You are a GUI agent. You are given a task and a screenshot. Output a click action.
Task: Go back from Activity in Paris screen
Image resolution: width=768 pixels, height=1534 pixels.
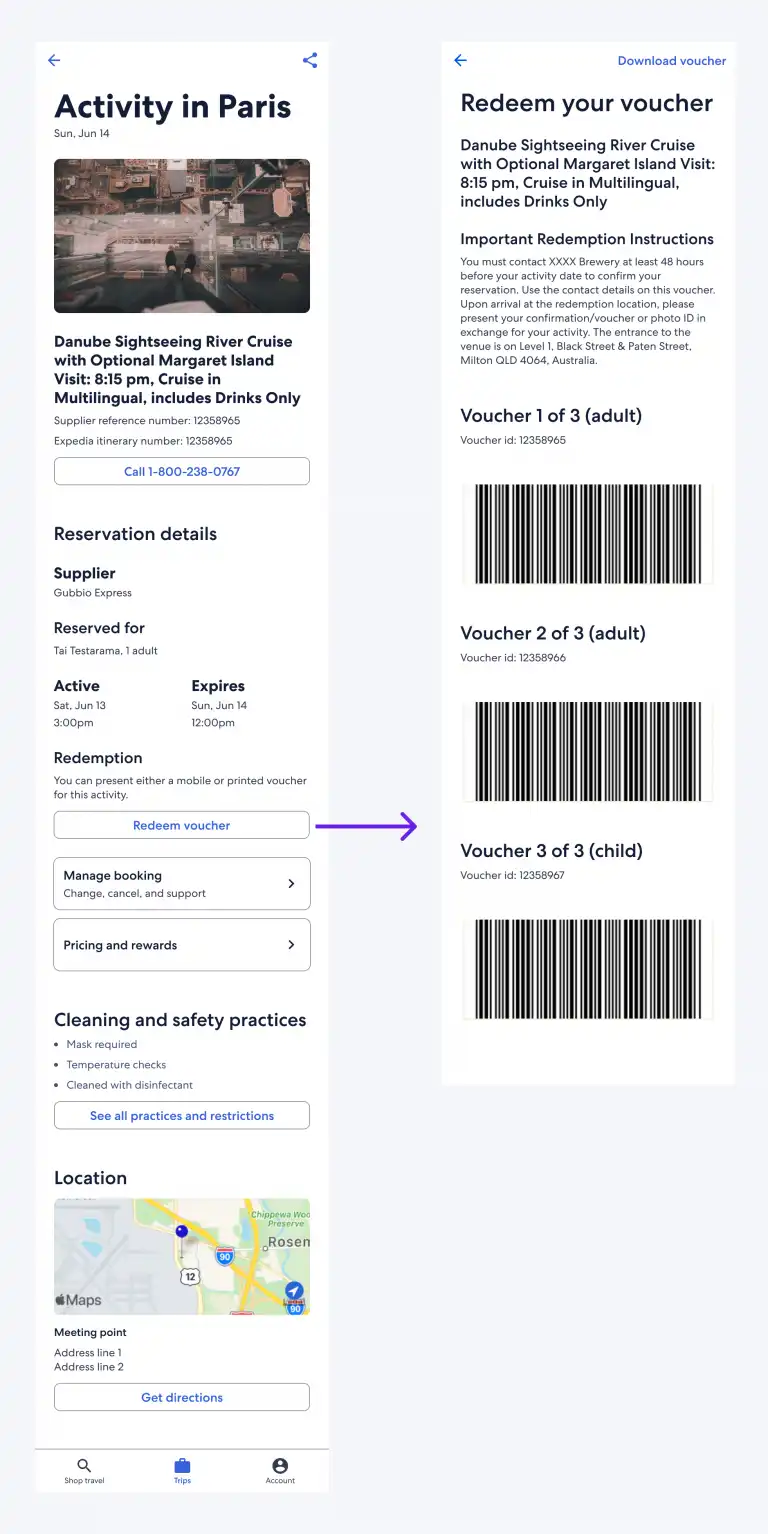point(54,60)
